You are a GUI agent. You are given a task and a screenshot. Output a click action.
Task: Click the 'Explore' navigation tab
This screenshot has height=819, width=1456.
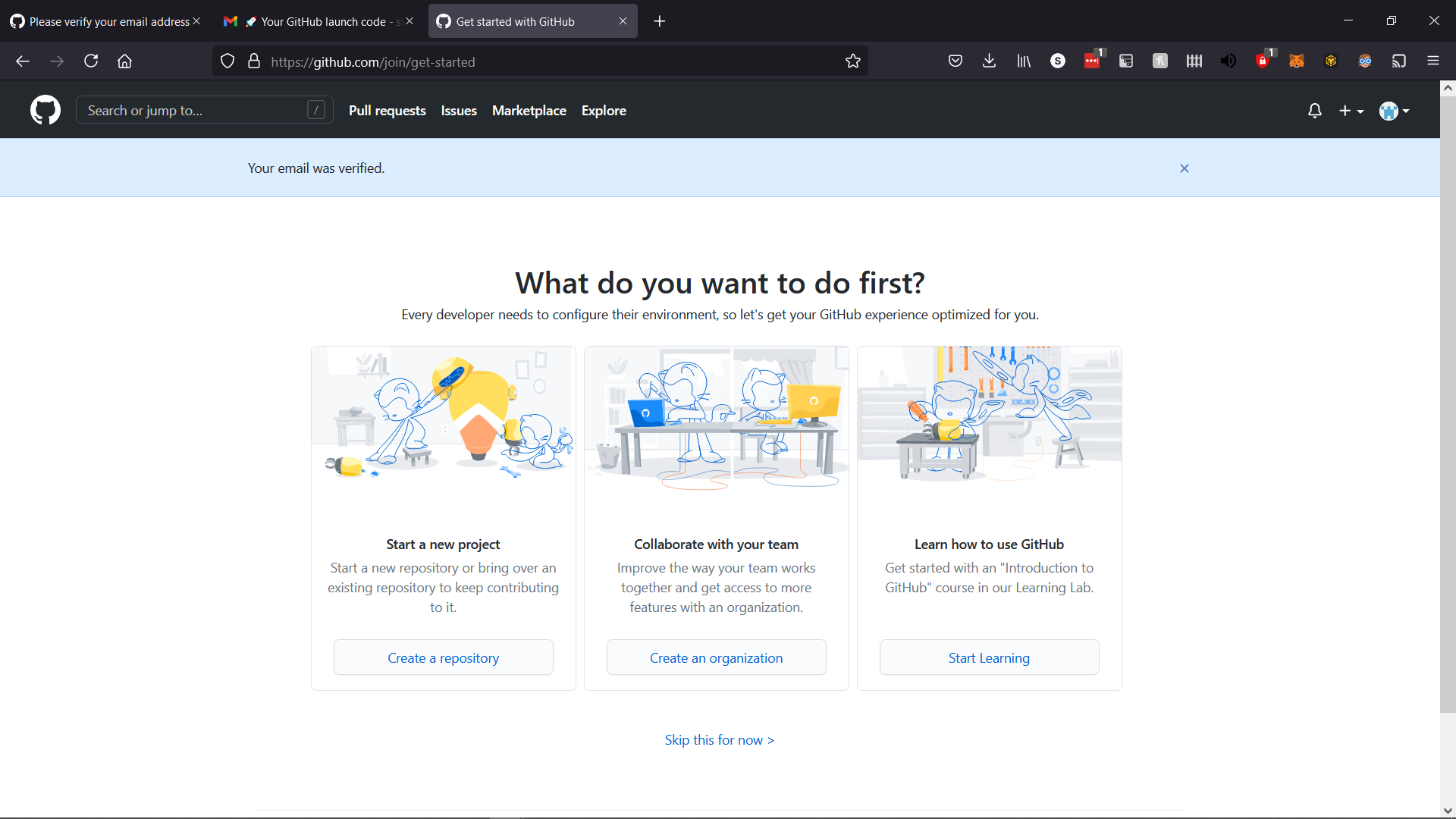[604, 110]
